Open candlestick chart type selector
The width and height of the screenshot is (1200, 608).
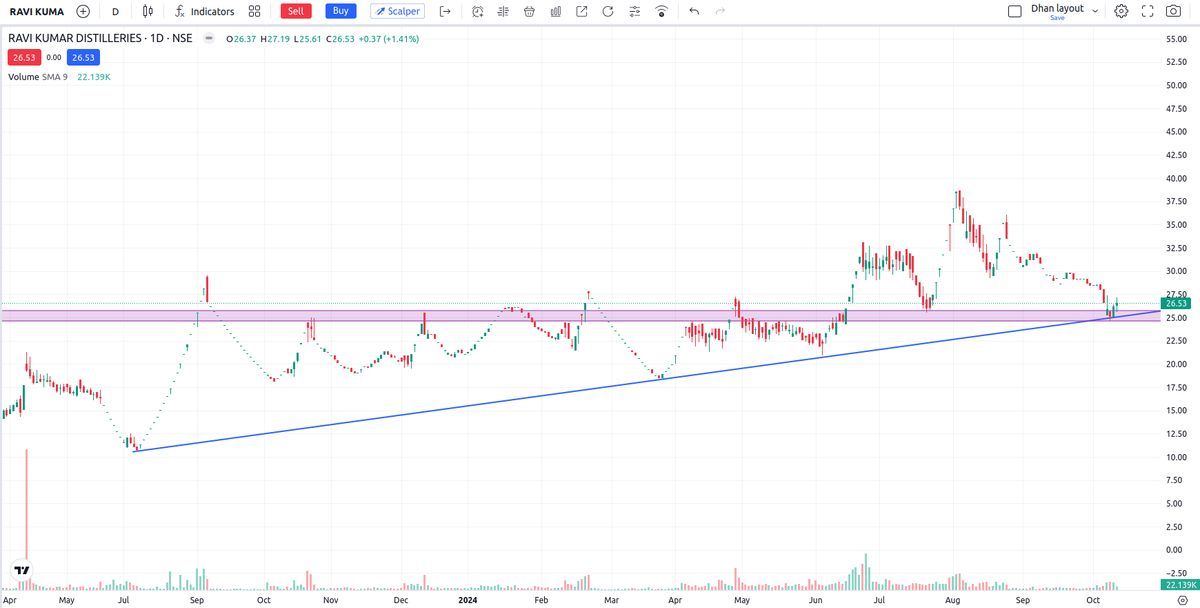coord(148,11)
